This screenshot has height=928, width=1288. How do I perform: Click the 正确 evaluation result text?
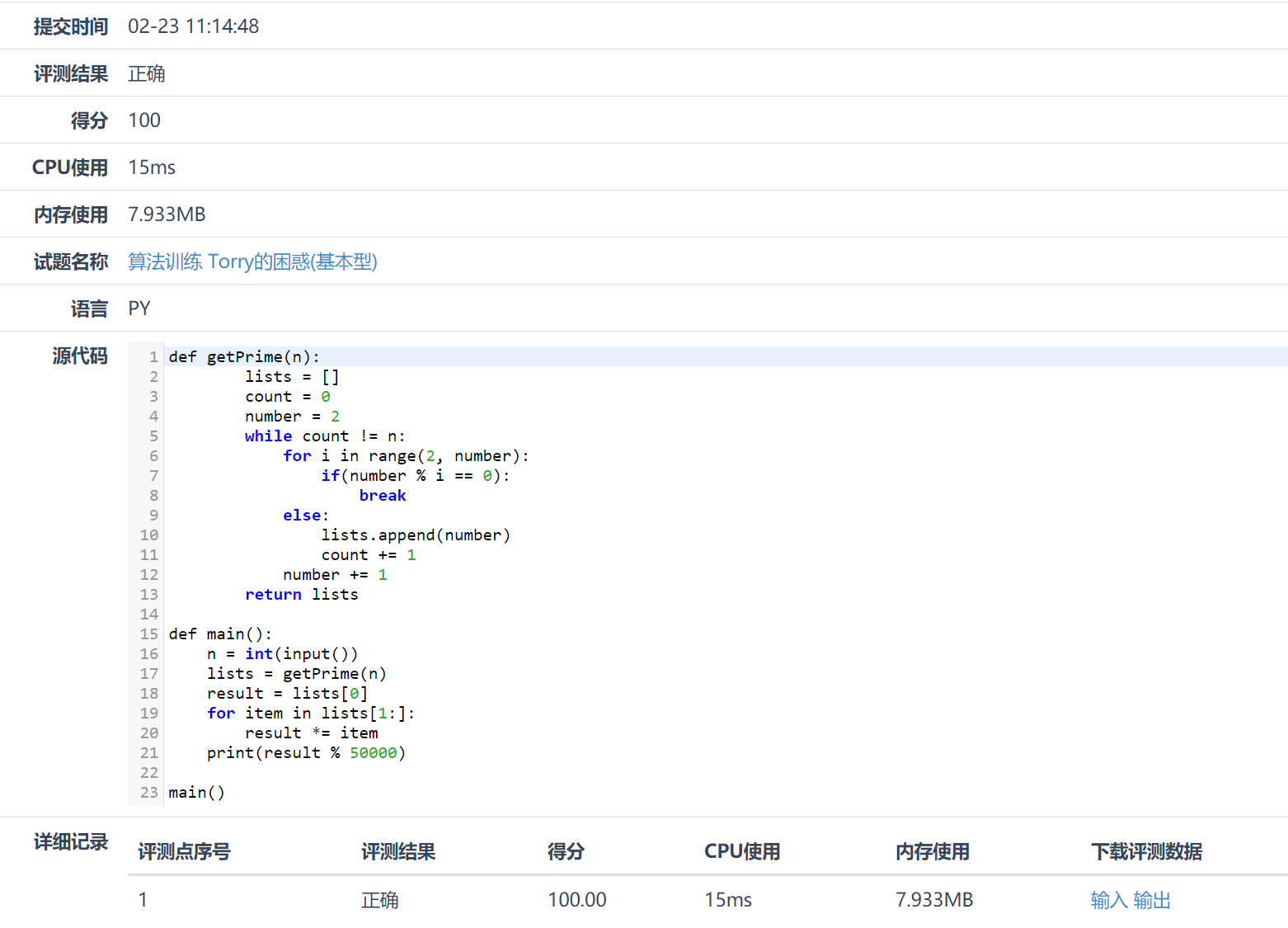(x=146, y=73)
